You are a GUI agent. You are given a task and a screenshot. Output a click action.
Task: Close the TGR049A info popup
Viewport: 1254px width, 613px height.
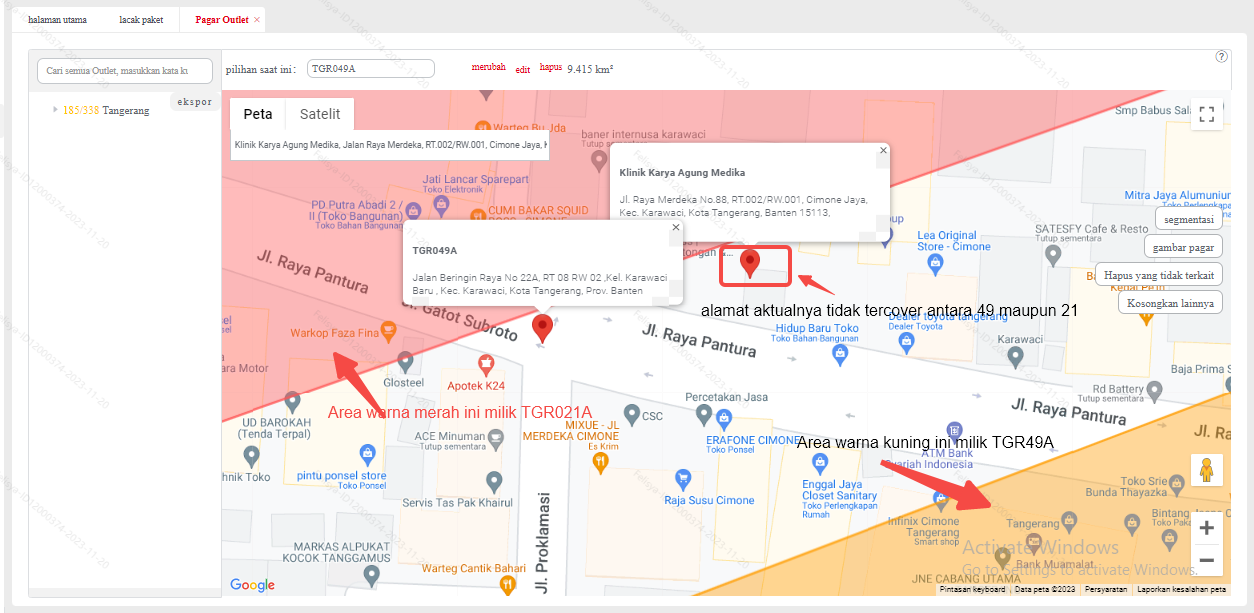click(675, 227)
